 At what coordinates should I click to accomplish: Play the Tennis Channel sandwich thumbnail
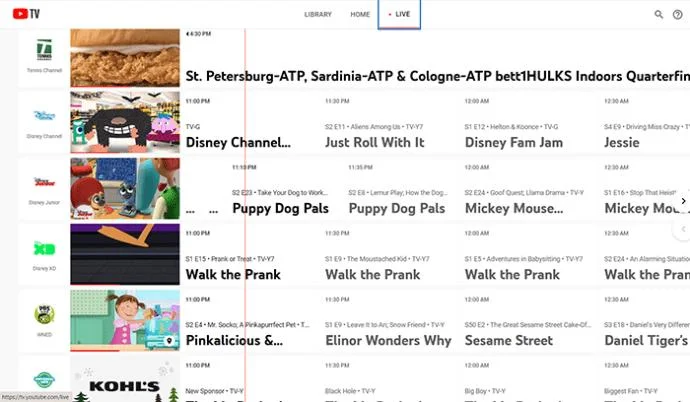(x=125, y=58)
